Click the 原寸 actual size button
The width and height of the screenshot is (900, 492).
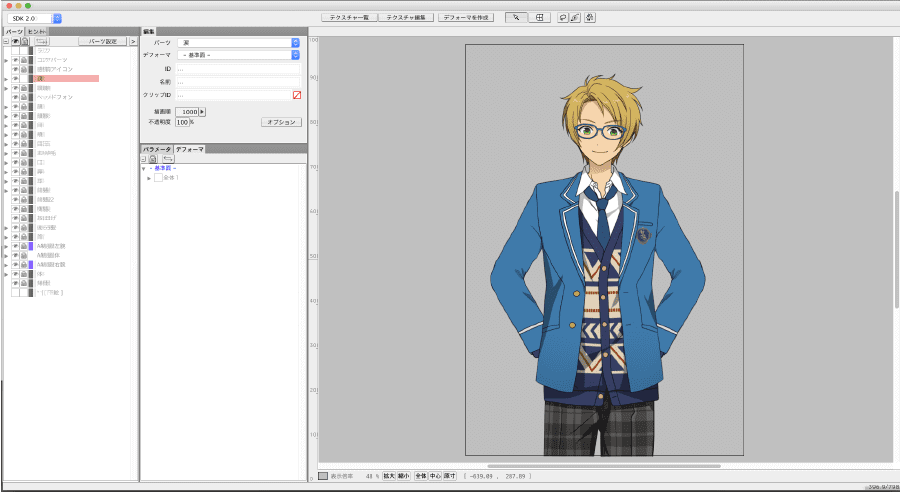point(449,476)
